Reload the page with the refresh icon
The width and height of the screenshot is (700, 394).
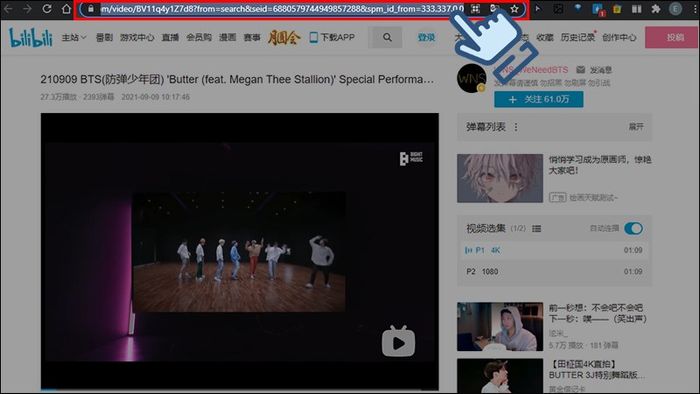point(47,8)
